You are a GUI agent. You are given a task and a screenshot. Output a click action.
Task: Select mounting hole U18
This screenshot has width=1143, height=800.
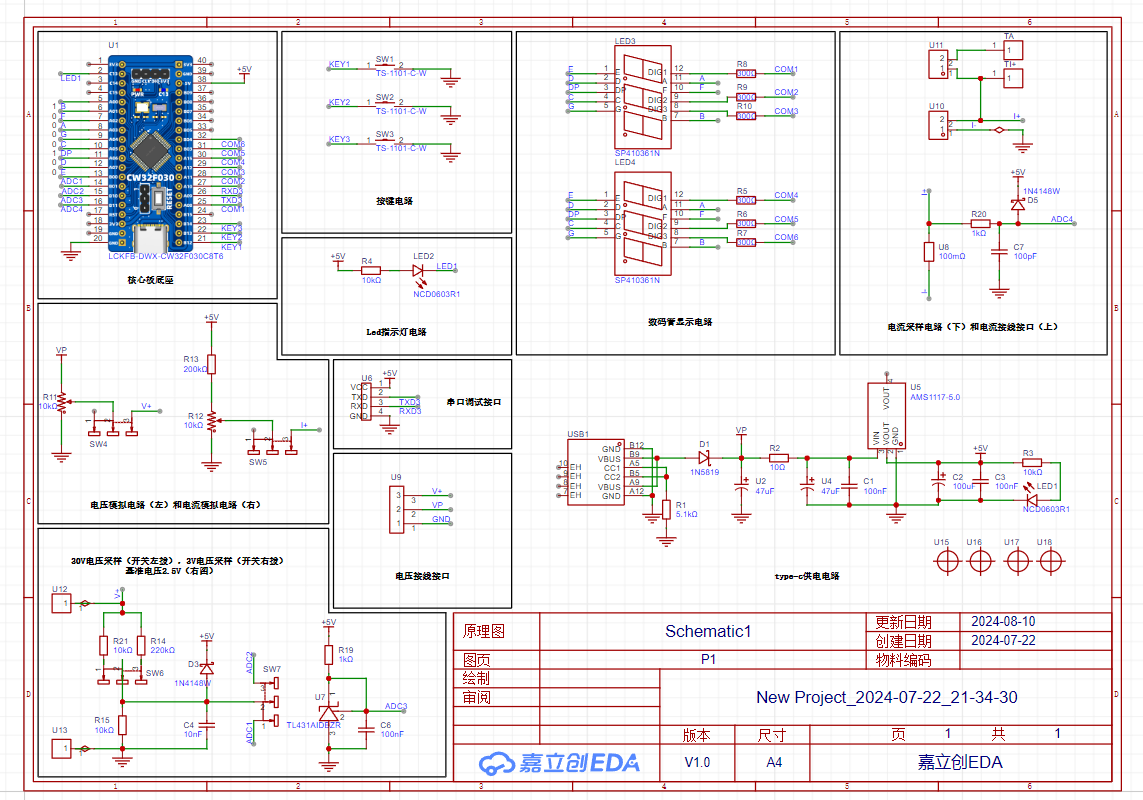1050,562
